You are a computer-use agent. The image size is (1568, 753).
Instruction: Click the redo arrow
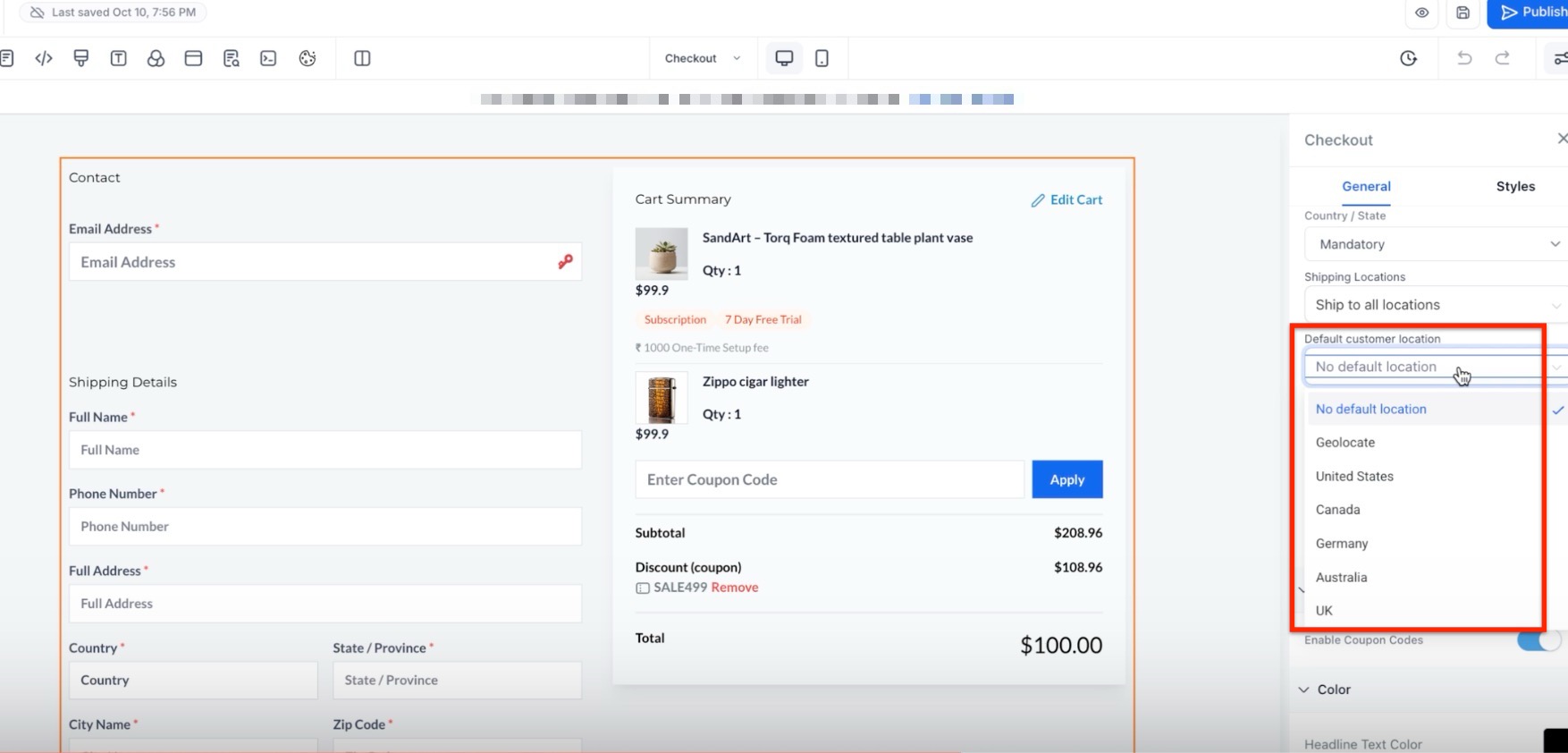pyautogui.click(x=1503, y=59)
